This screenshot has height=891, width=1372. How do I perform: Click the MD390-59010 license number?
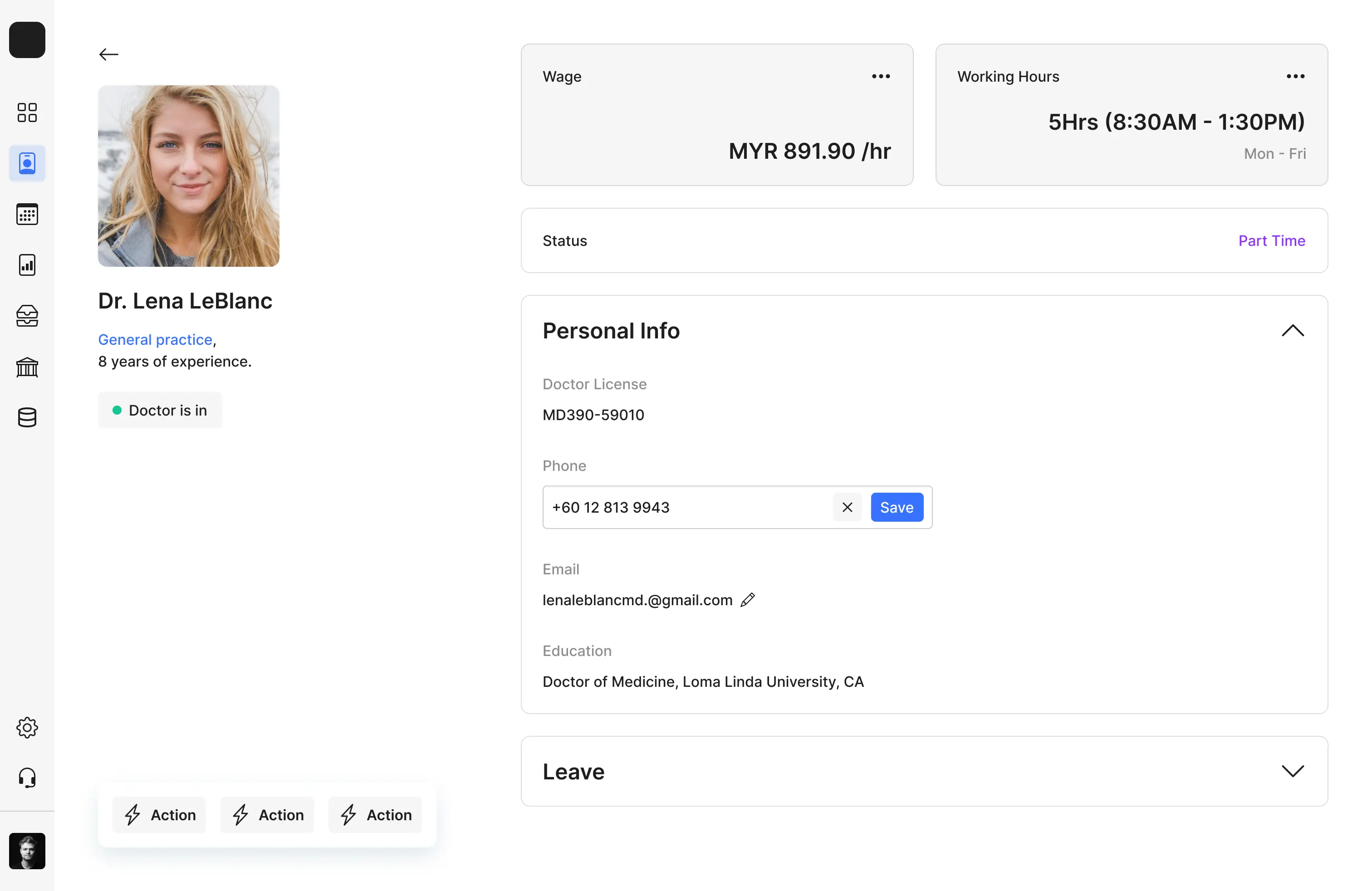pyautogui.click(x=593, y=414)
